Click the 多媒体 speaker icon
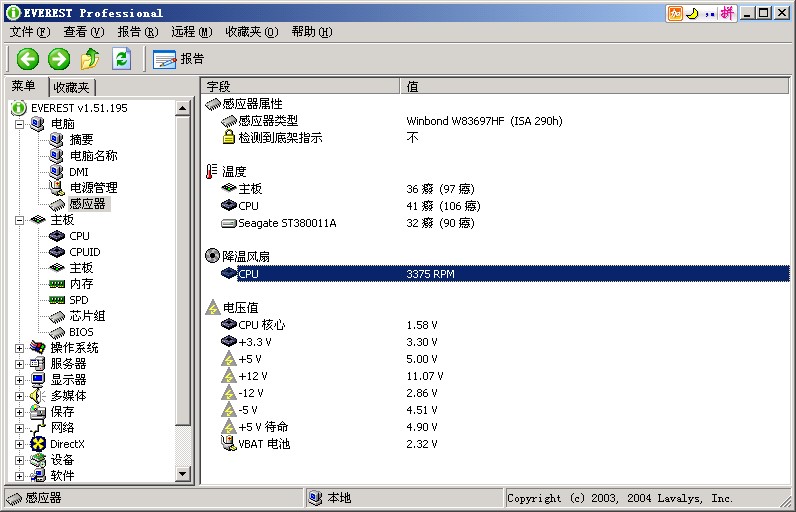 [38, 396]
